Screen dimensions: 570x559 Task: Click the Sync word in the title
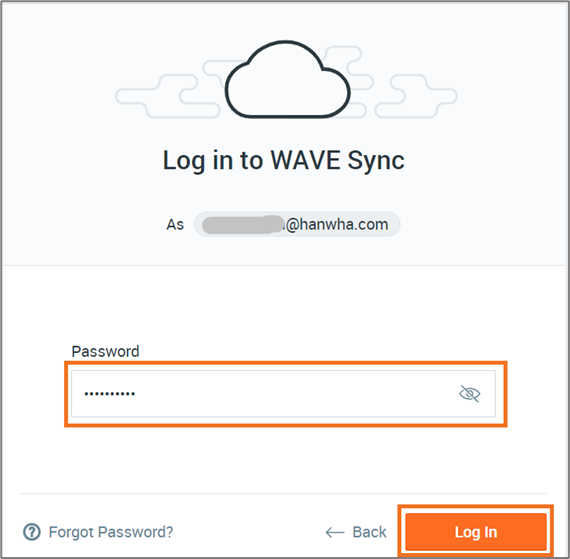[x=376, y=161]
